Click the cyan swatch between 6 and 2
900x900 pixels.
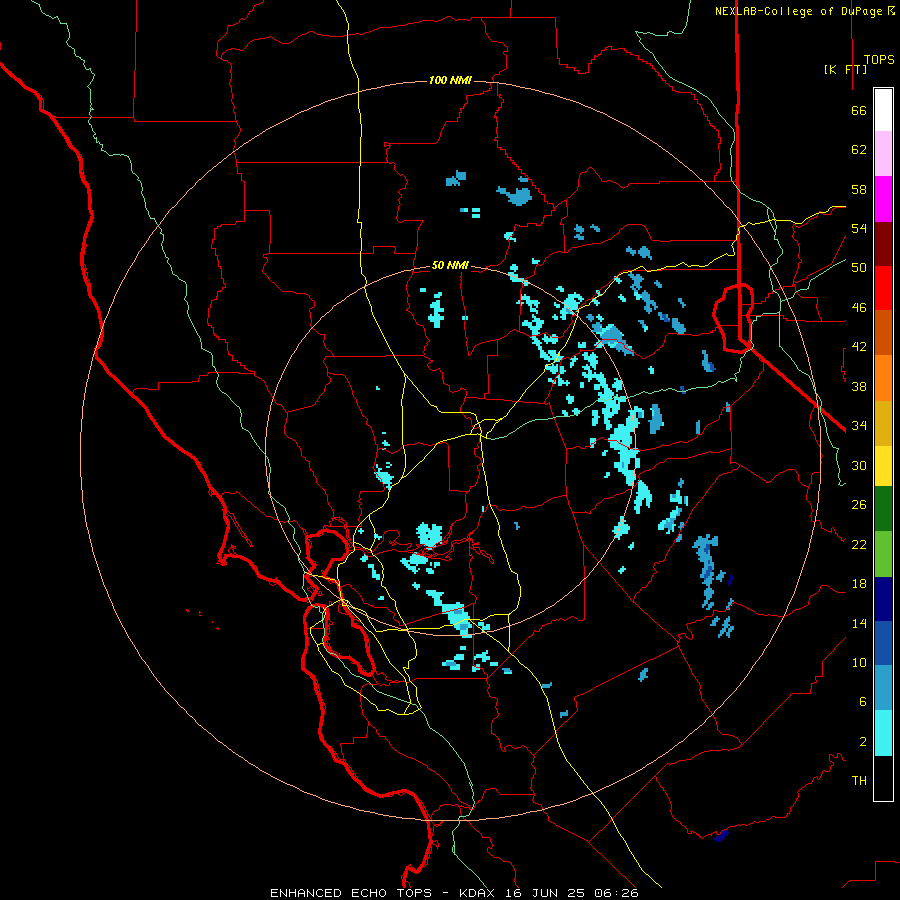pos(883,733)
